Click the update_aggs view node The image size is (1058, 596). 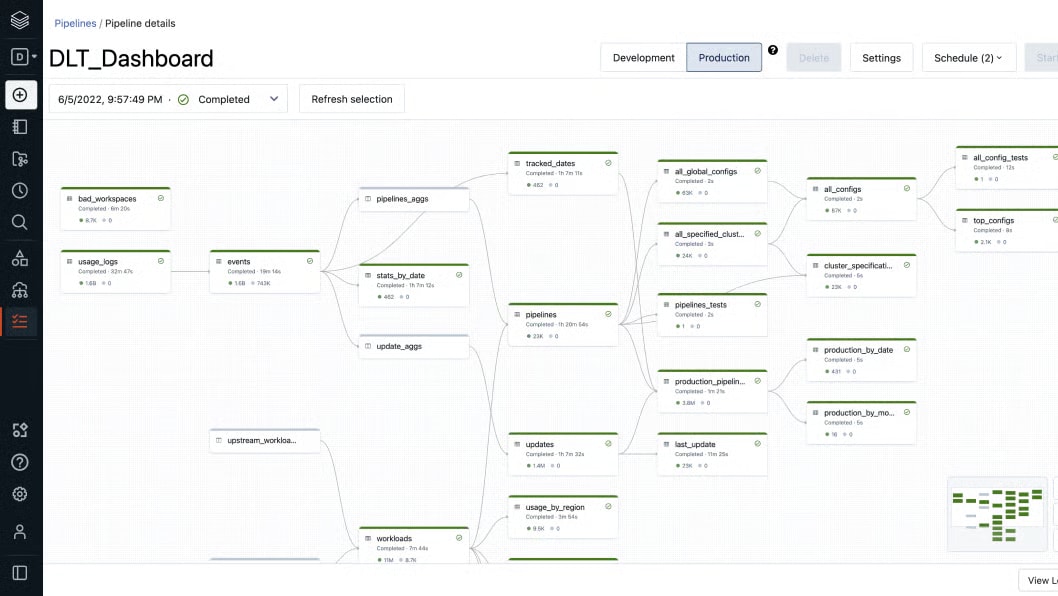pos(414,346)
